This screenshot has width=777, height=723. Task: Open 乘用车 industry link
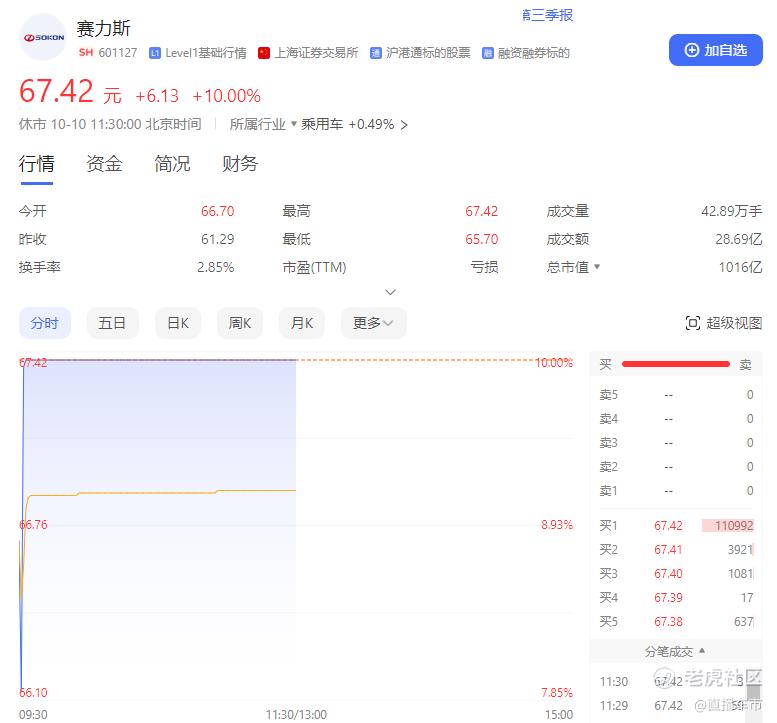pyautogui.click(x=322, y=124)
